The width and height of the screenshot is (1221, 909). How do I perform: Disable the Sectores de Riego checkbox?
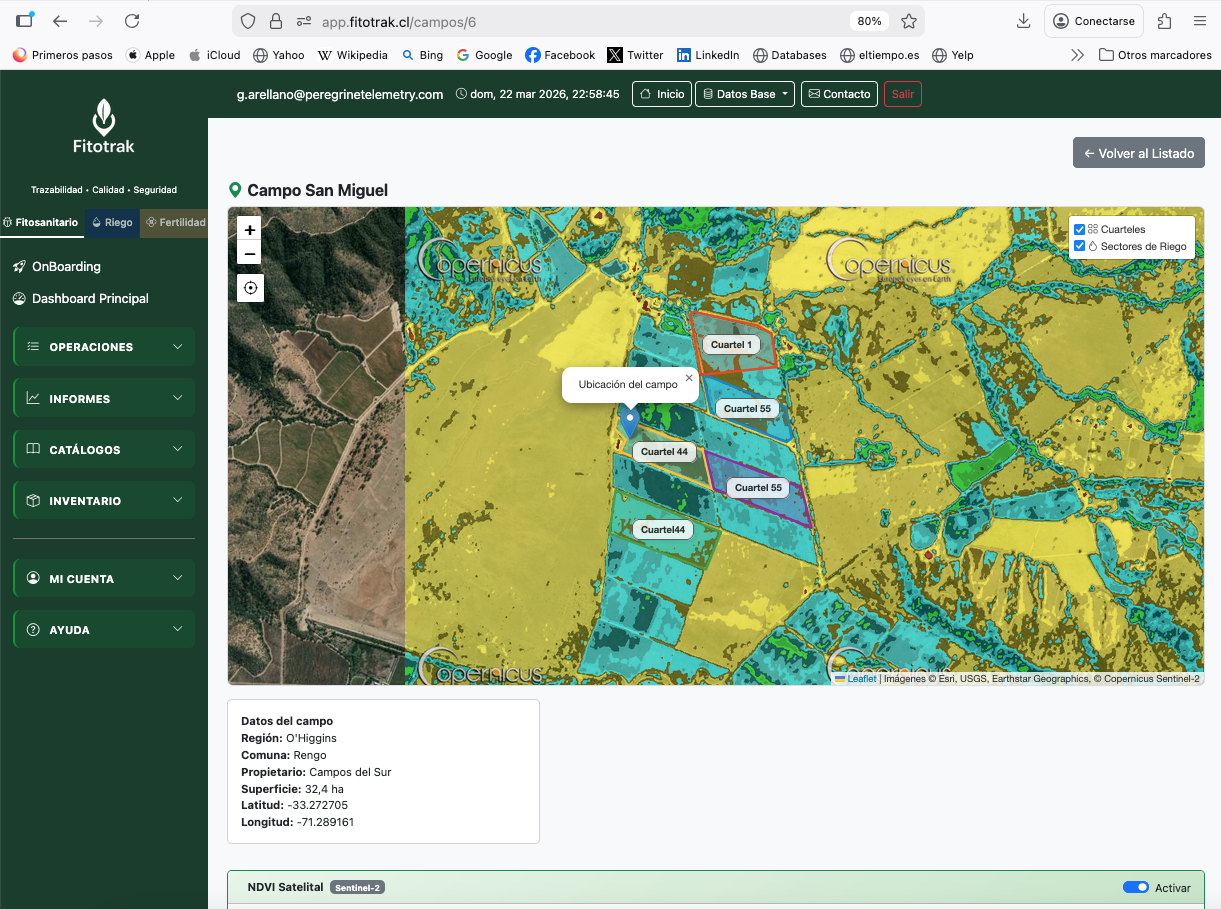[1078, 246]
